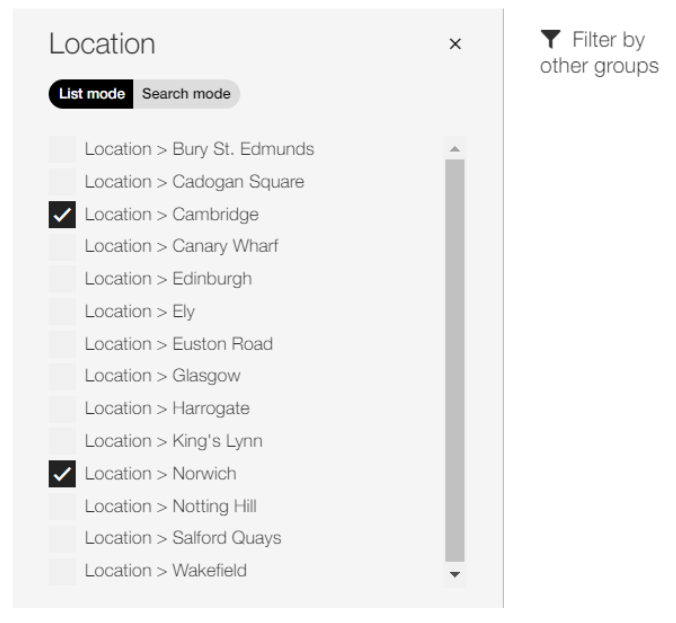Click the scrollbar down arrow
Image resolution: width=676 pixels, height=623 pixels.
click(x=454, y=574)
